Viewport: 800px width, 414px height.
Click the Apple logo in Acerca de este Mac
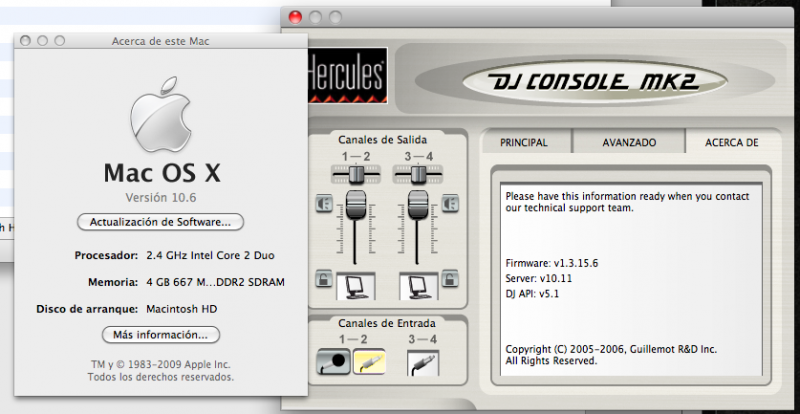pos(161,114)
